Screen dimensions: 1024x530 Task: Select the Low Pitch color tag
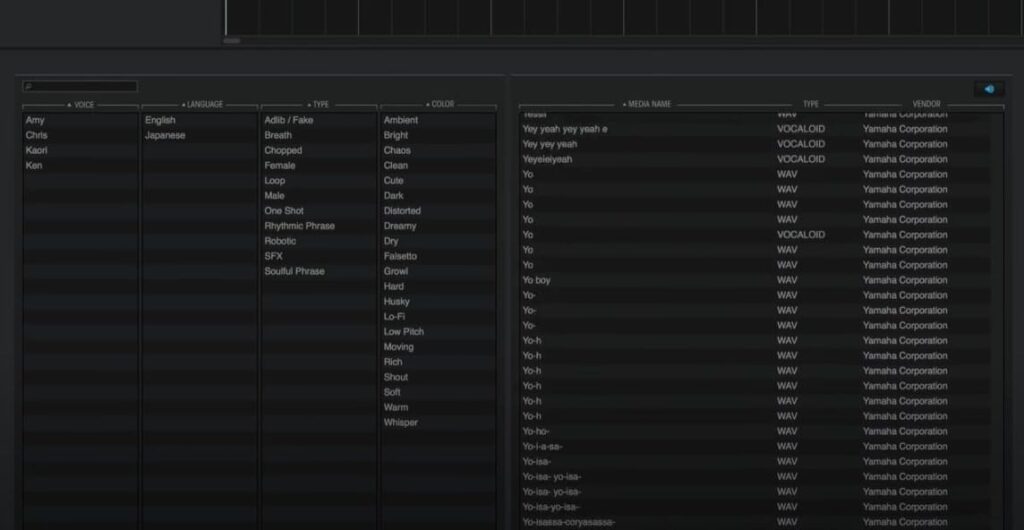coord(439,332)
